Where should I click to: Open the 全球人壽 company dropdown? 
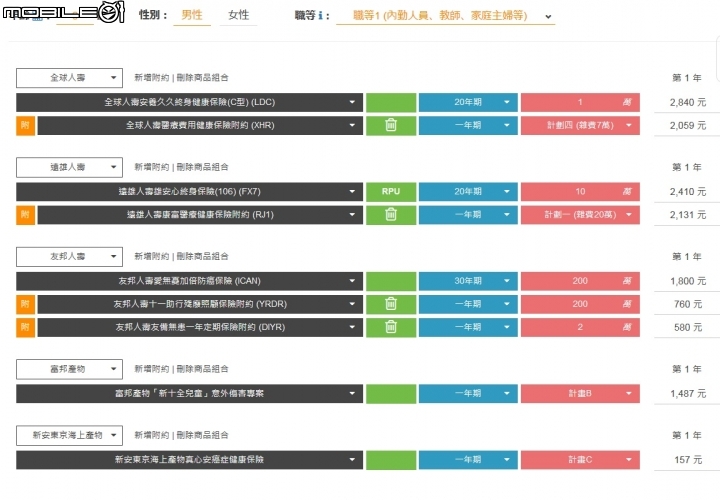coord(69,78)
